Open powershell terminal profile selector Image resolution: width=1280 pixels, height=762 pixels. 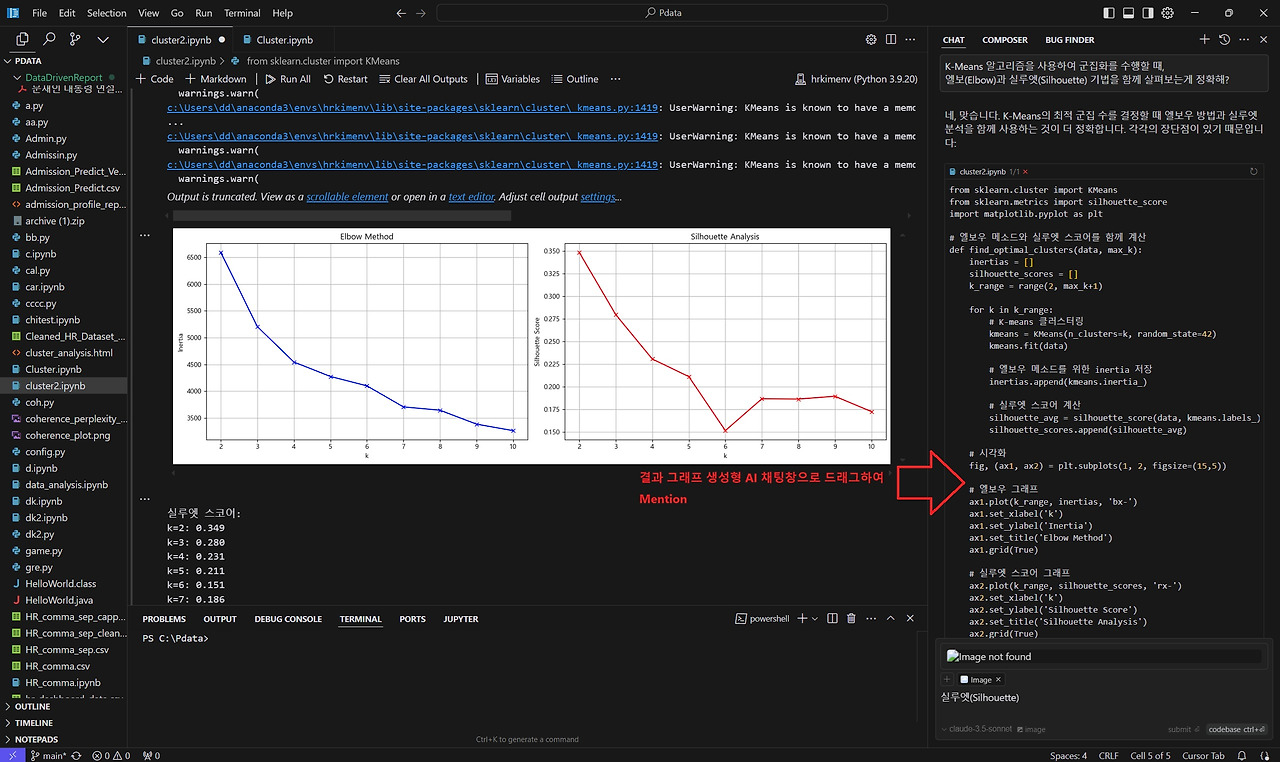click(762, 619)
